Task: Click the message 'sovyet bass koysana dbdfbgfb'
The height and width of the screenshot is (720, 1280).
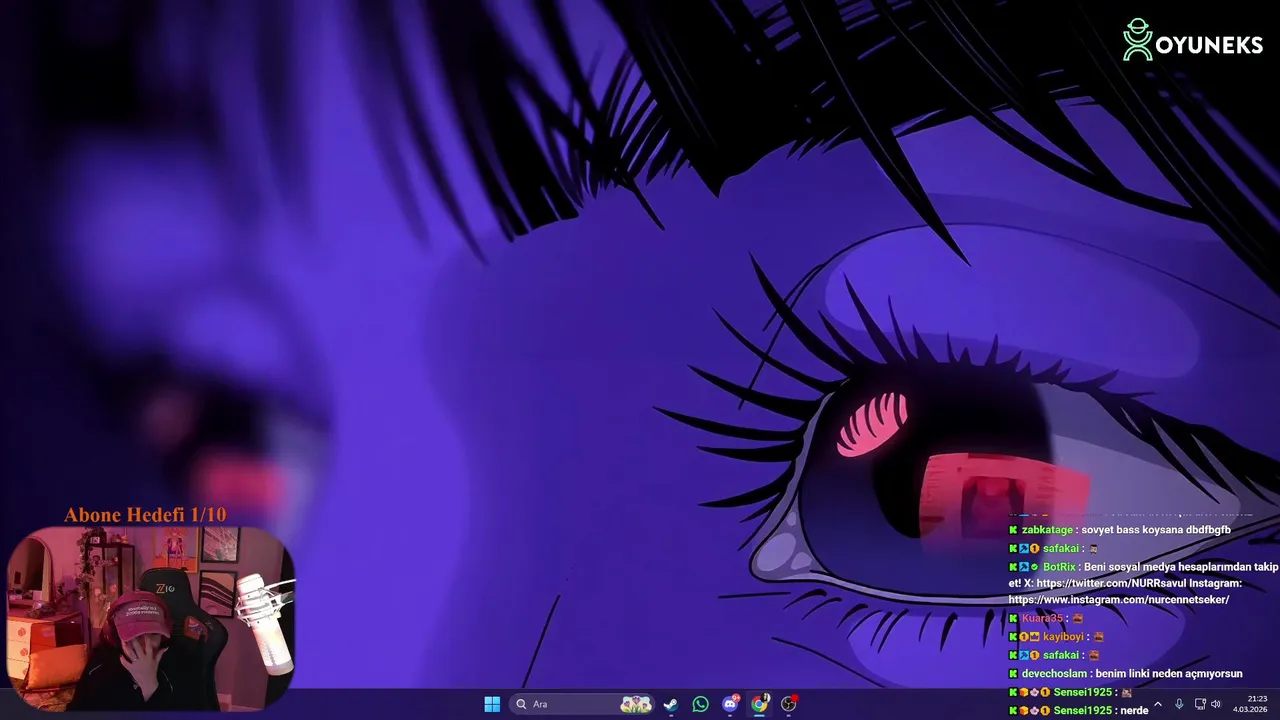Action: click(x=1156, y=530)
